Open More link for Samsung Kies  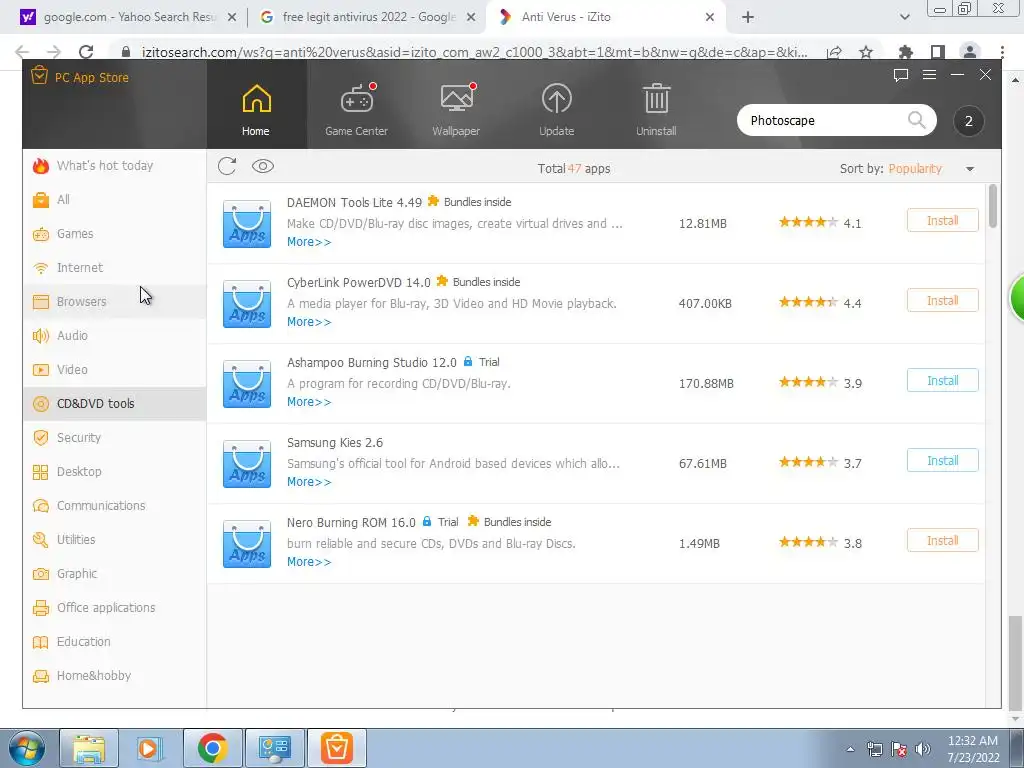(x=309, y=482)
